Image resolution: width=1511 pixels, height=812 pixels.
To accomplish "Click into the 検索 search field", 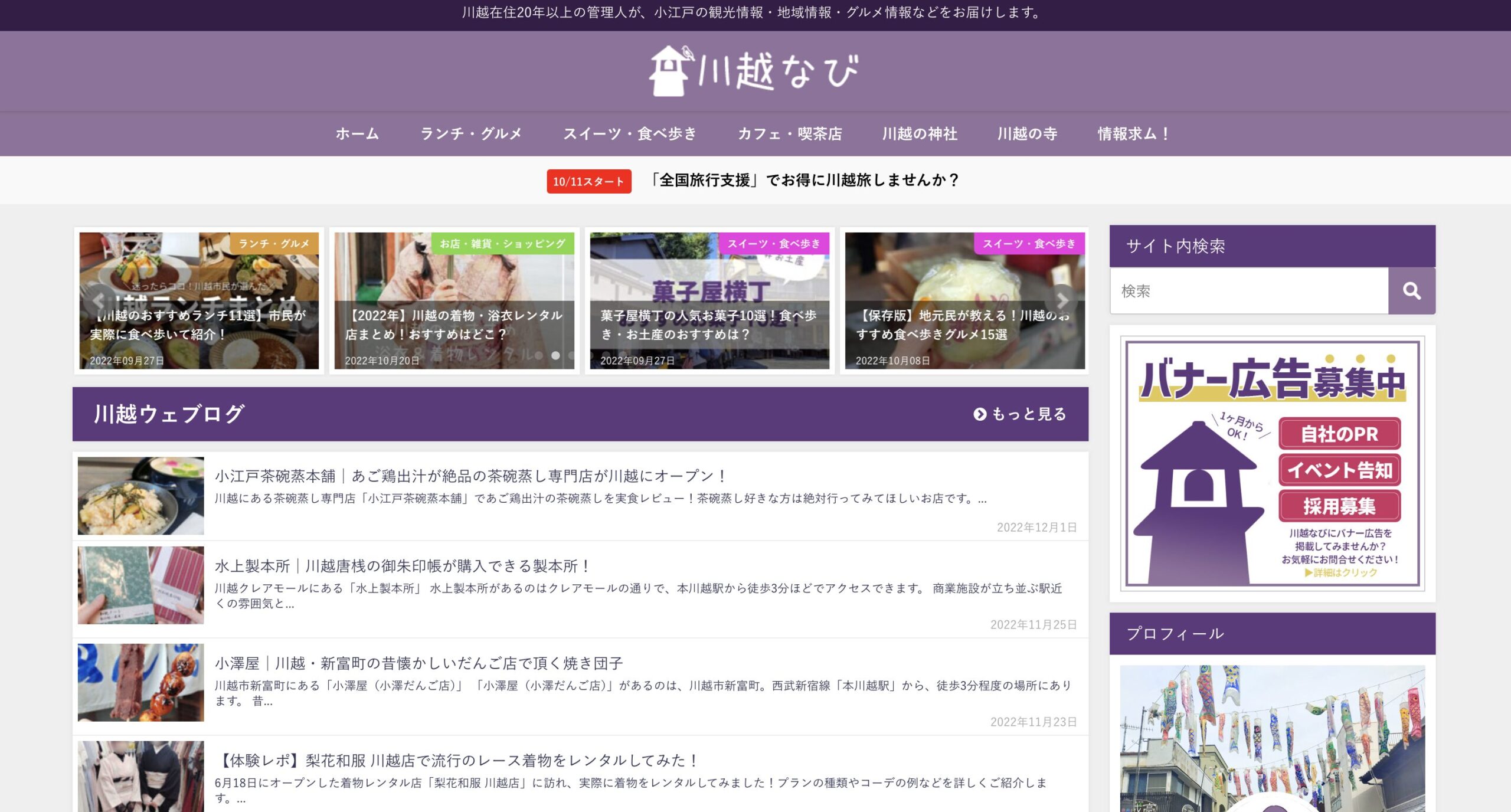I will click(1248, 290).
